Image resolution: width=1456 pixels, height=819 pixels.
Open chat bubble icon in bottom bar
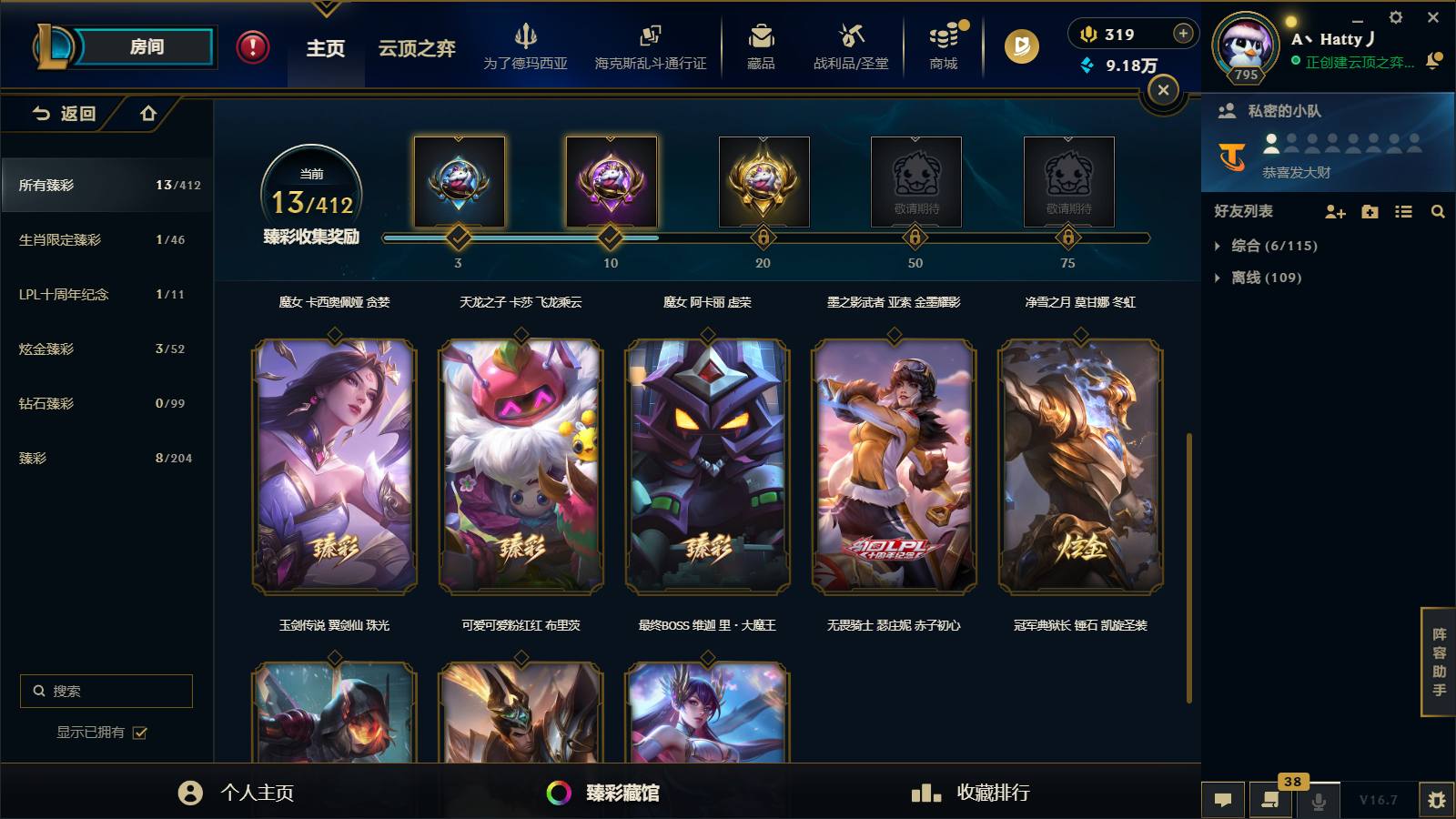click(1223, 800)
